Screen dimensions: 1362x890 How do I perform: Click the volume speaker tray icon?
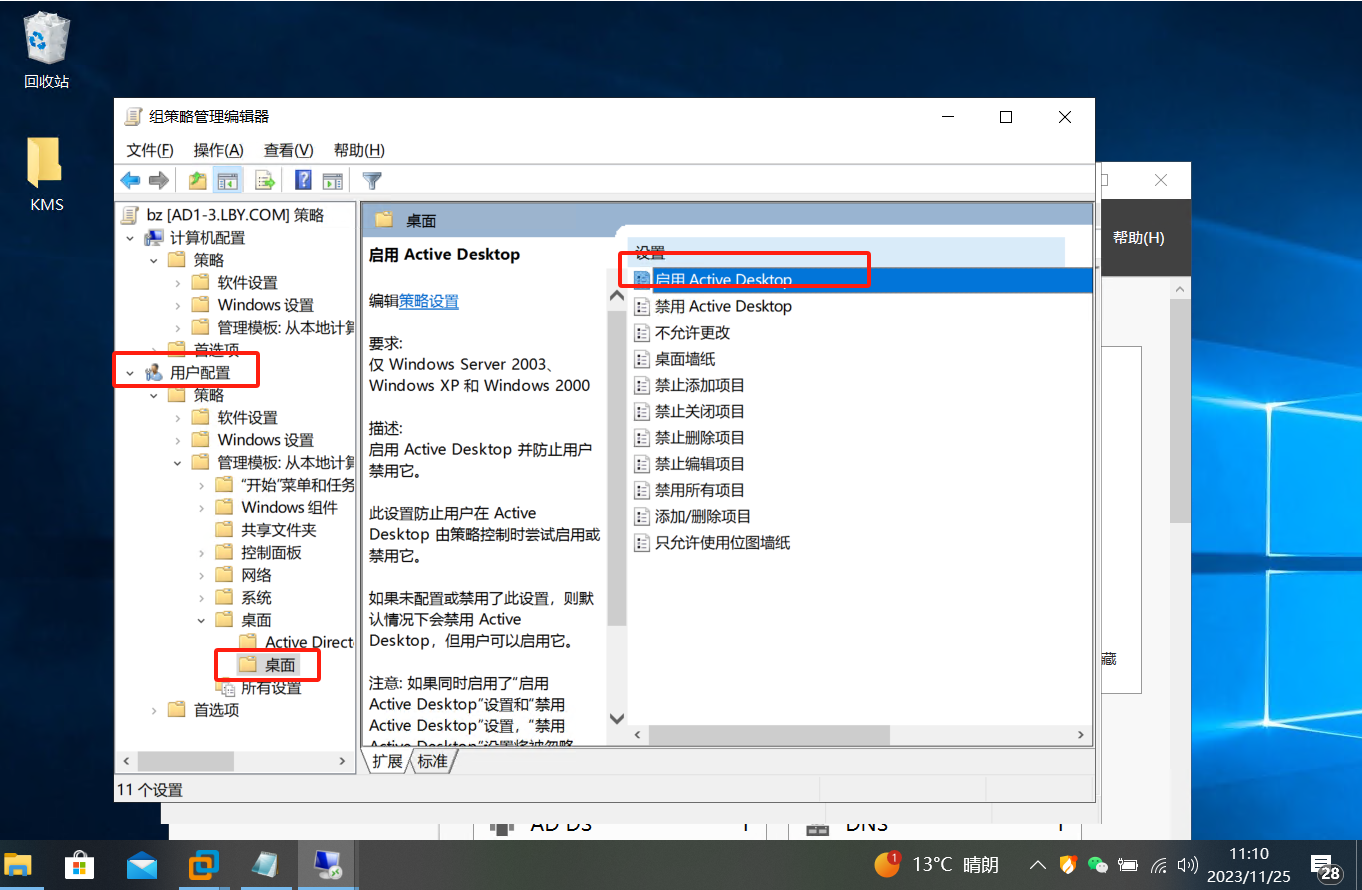(1188, 865)
